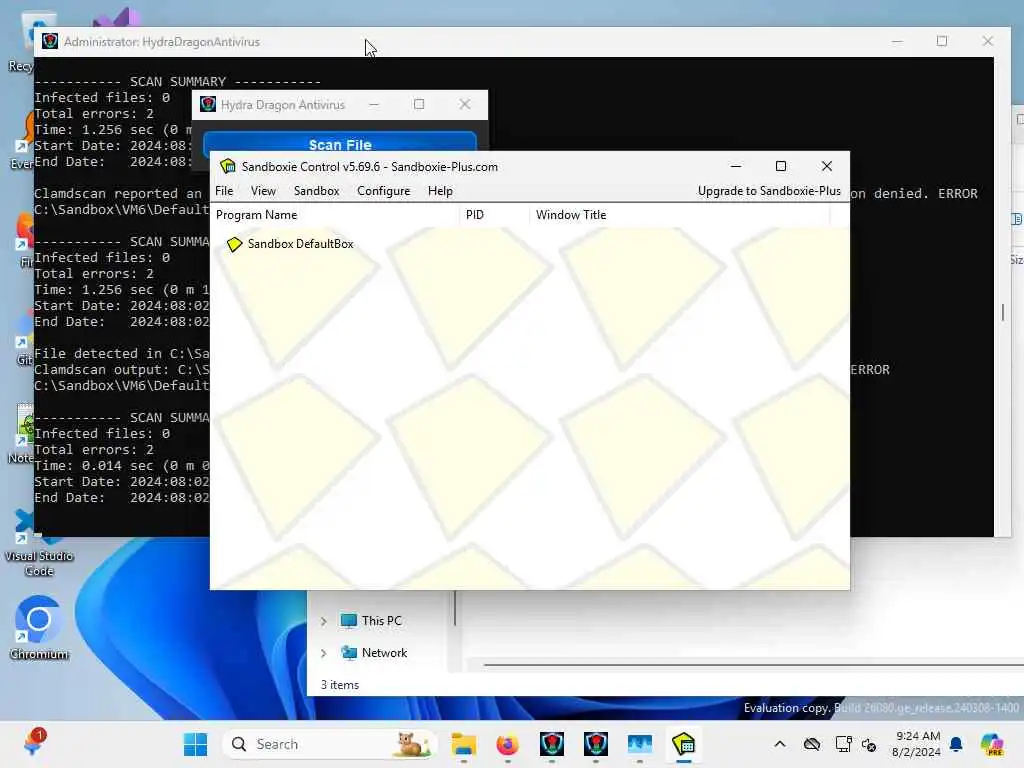This screenshot has height=768, width=1024.
Task: Close the Hydra Dragon Antivirus window
Action: click(464, 104)
